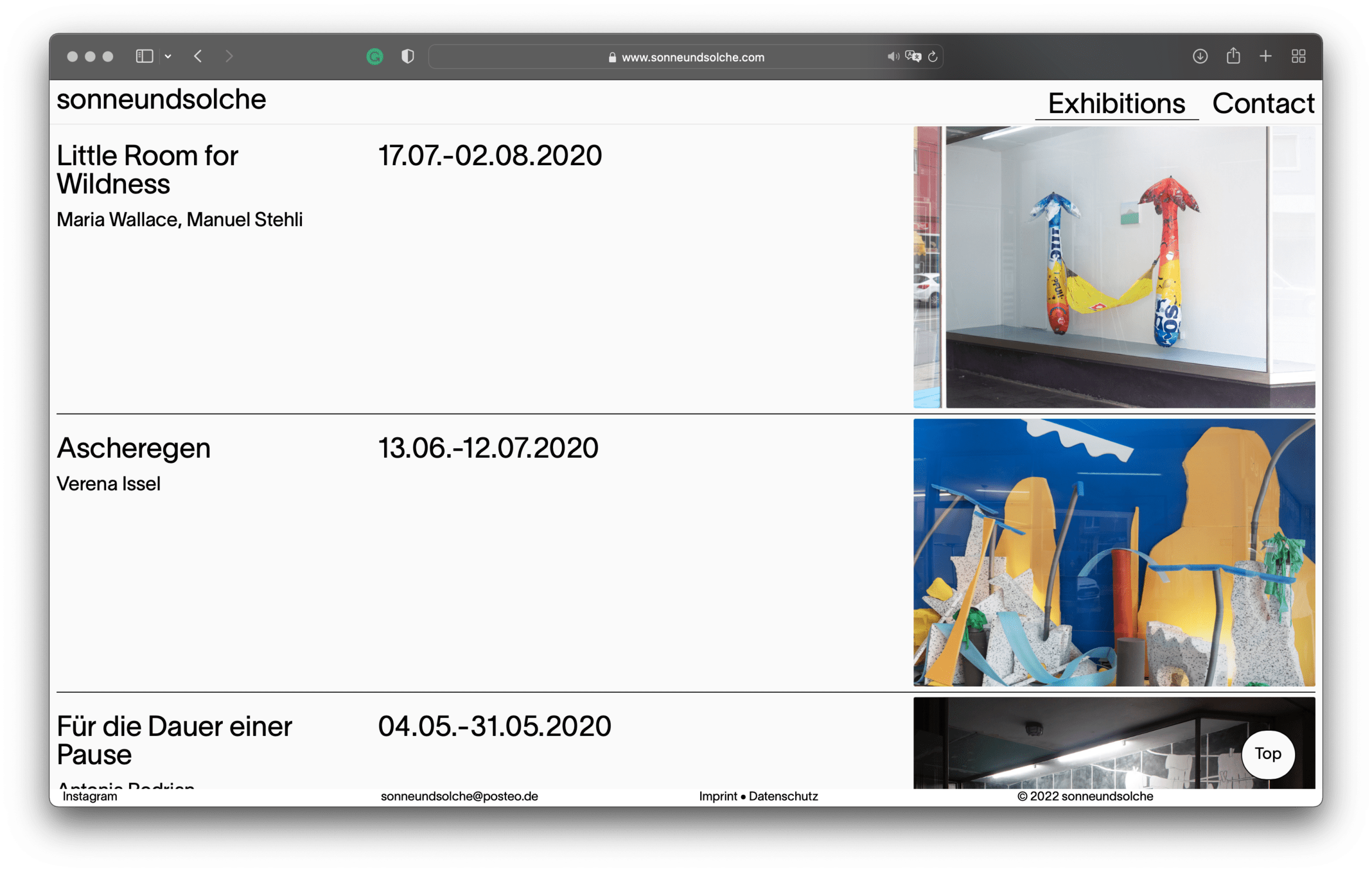Focus the www.sonneundsolche.com address field
The height and width of the screenshot is (872, 1372).
coord(685,57)
